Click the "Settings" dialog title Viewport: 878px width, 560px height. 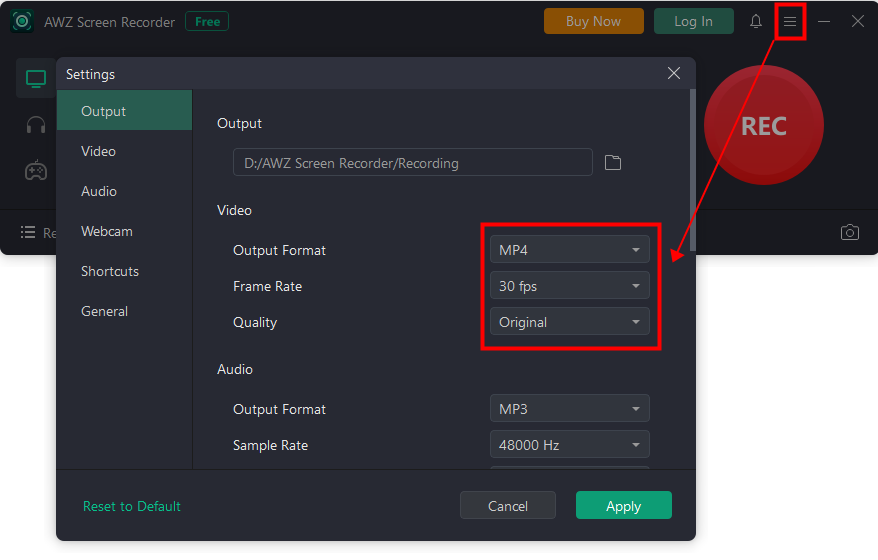tap(90, 74)
